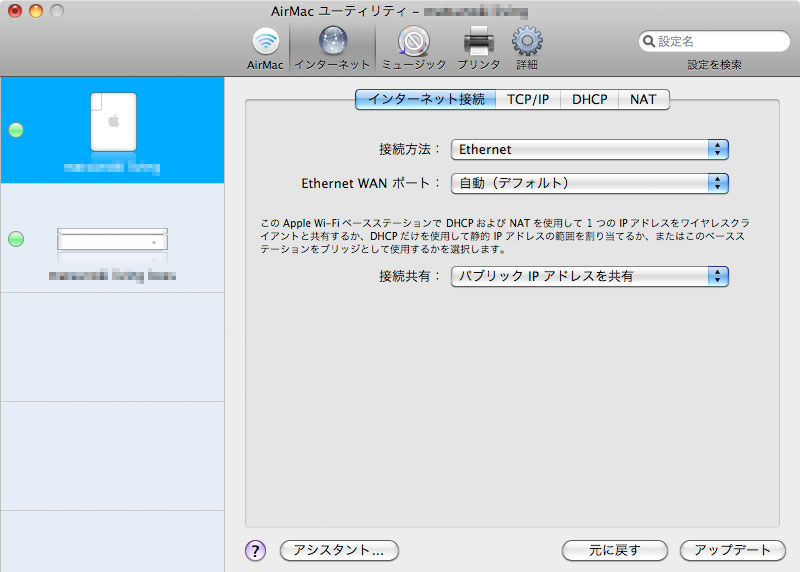
Task: Expand the 接続方法 Ethernet dropdown
Action: point(590,149)
